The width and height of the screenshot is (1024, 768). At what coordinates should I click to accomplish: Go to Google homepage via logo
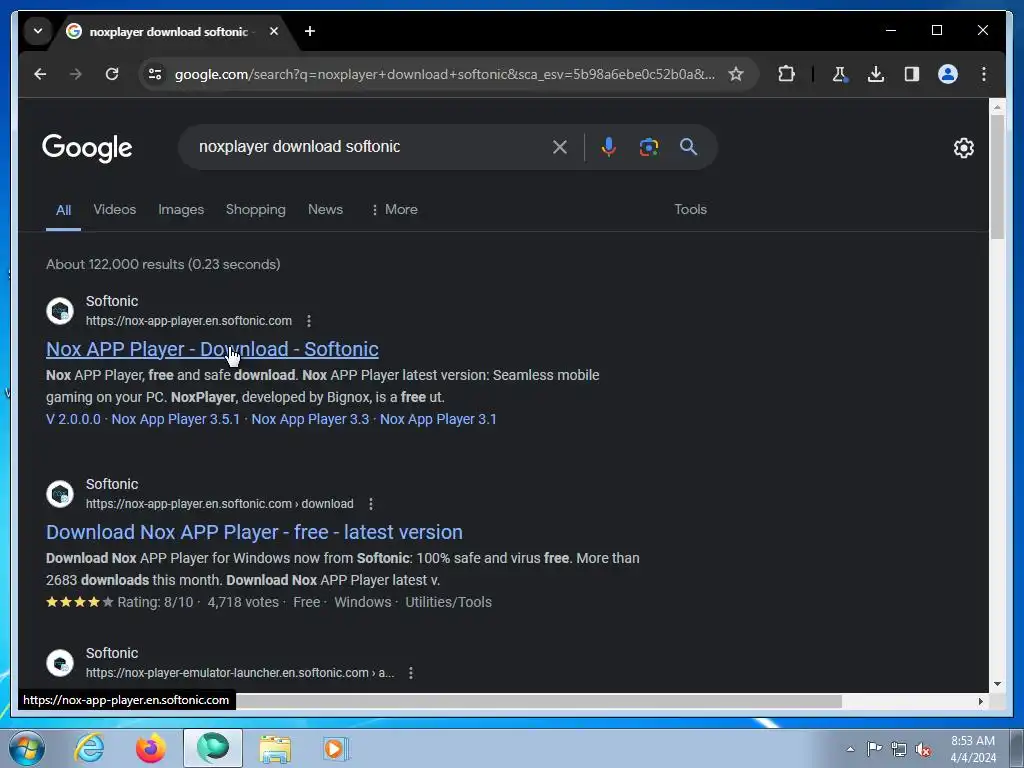pyautogui.click(x=87, y=148)
